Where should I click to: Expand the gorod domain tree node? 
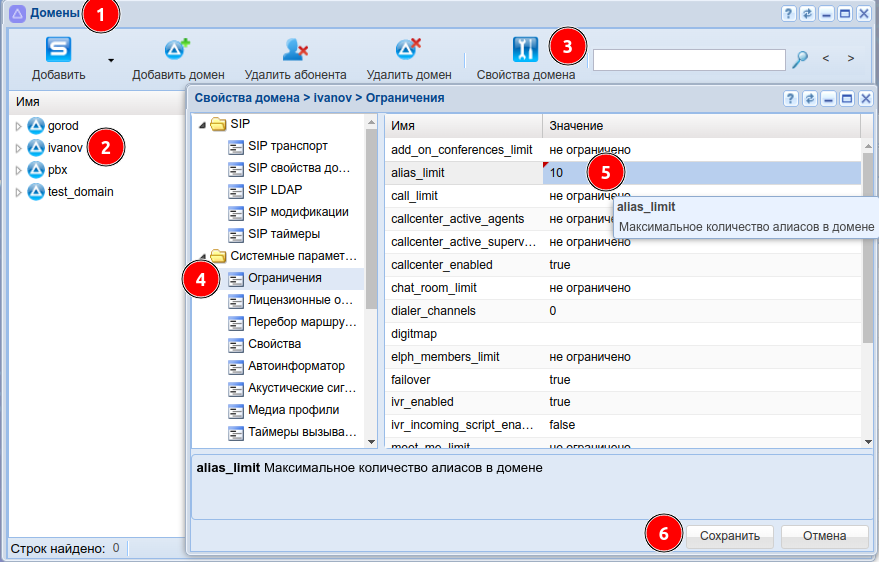click(x=18, y=126)
